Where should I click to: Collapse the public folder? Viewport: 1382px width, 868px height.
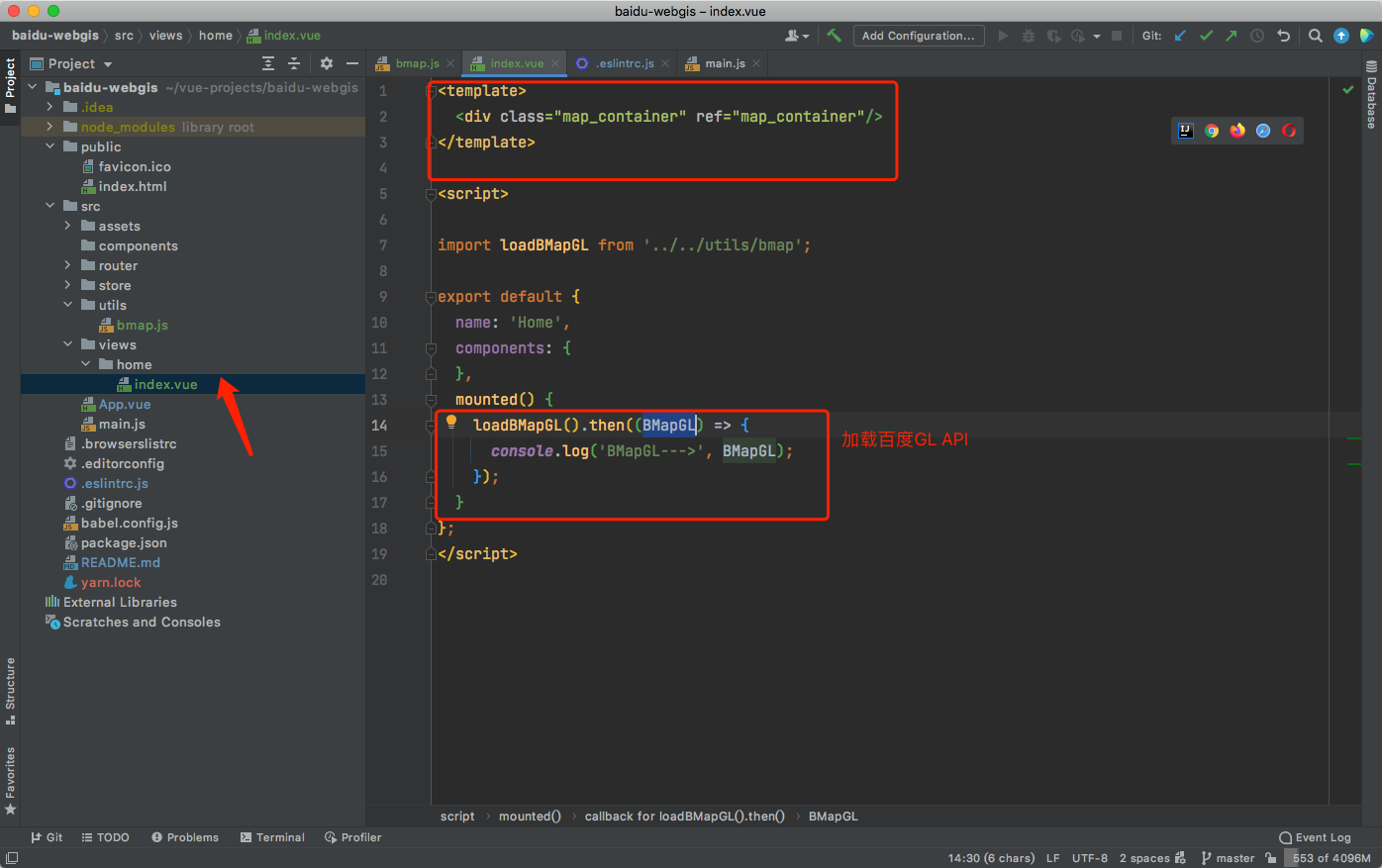coord(49,146)
